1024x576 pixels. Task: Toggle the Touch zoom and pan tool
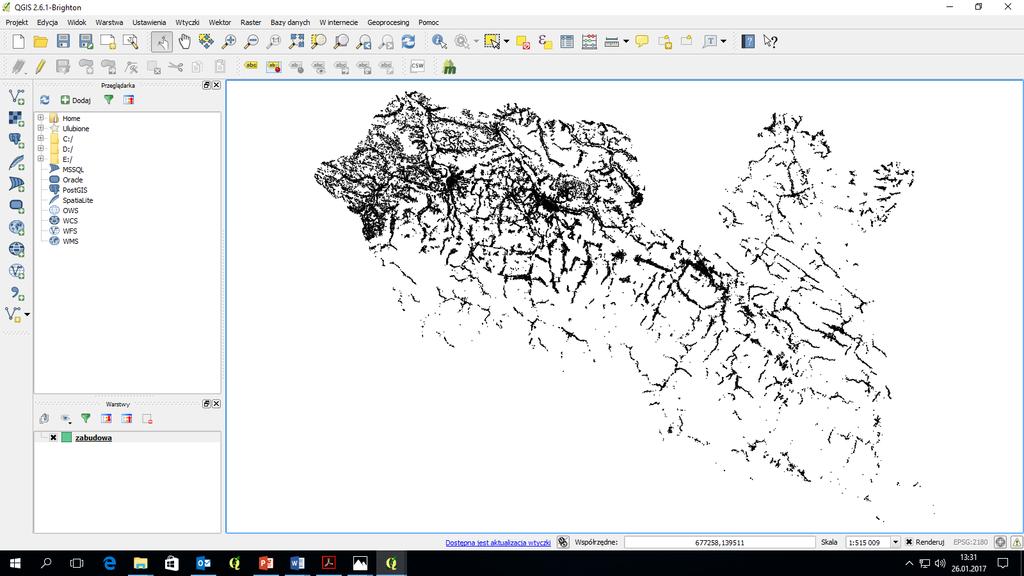pyautogui.click(x=162, y=42)
